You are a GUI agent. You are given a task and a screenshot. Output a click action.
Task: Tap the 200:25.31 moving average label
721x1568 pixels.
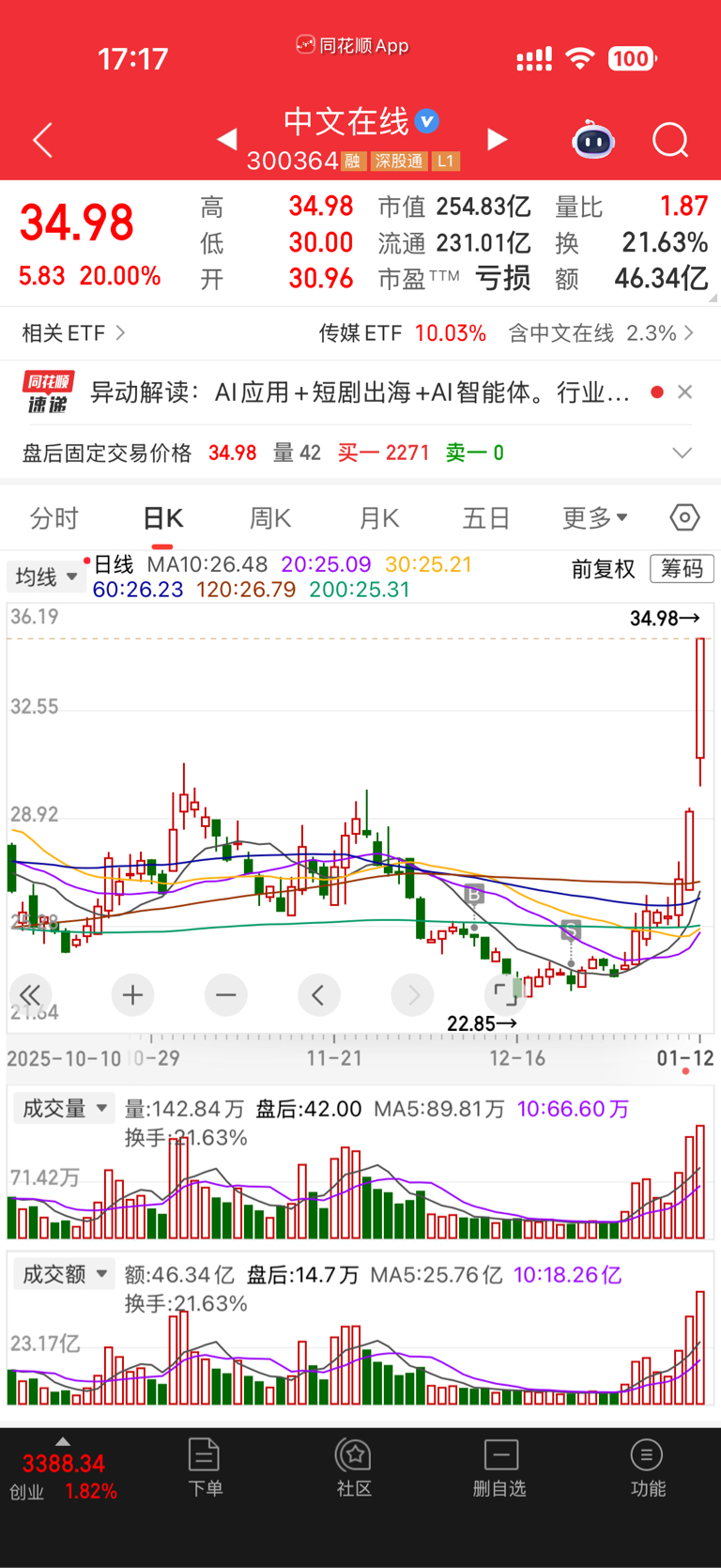tap(360, 590)
